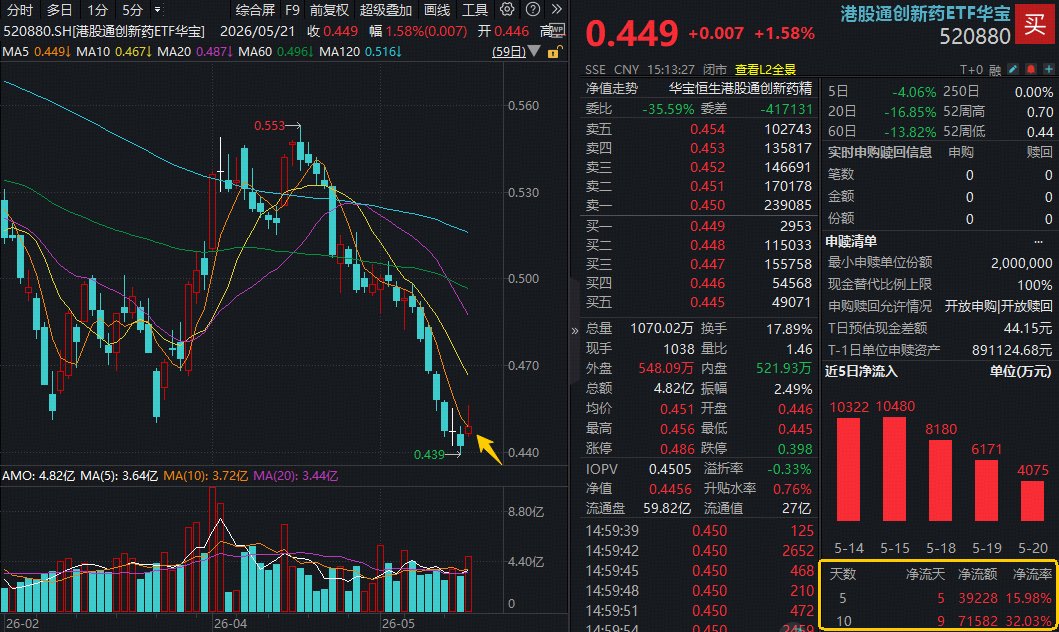Click the 520880.SH chart title
Image resolution: width=1059 pixels, height=632 pixels.
click(x=103, y=31)
